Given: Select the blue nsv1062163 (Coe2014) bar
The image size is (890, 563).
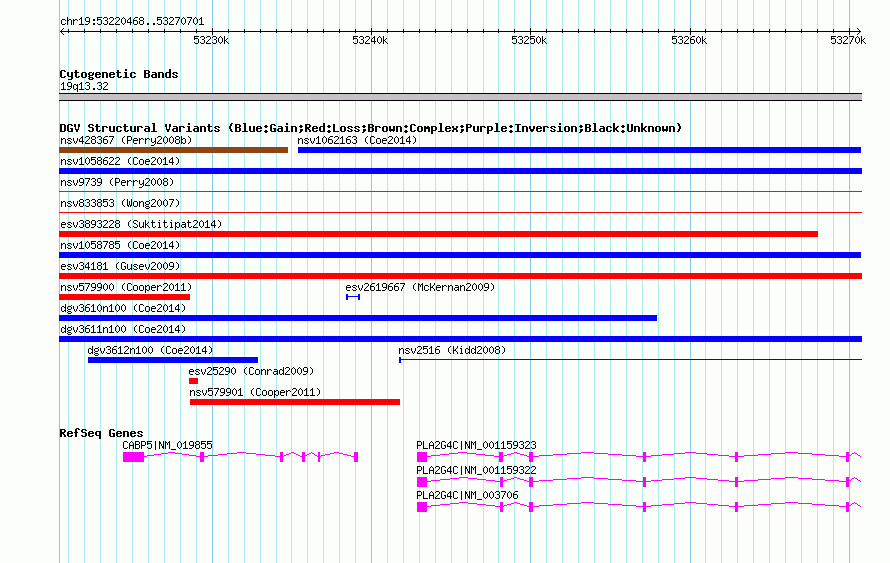Looking at the screenshot, I should [x=580, y=150].
